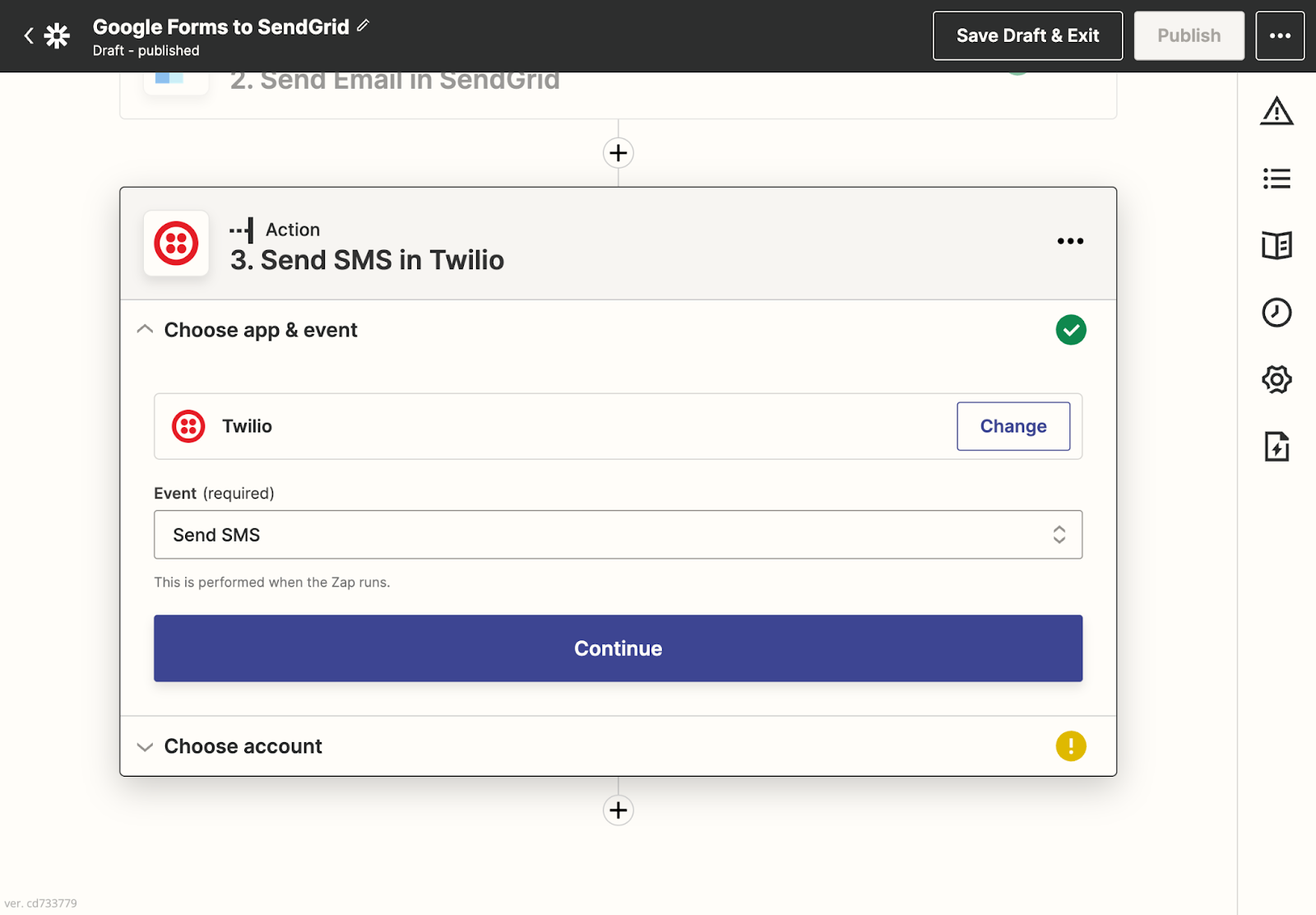The width and height of the screenshot is (1316, 915).
Task: Open step 3 three-dot menu
Action: [1070, 241]
